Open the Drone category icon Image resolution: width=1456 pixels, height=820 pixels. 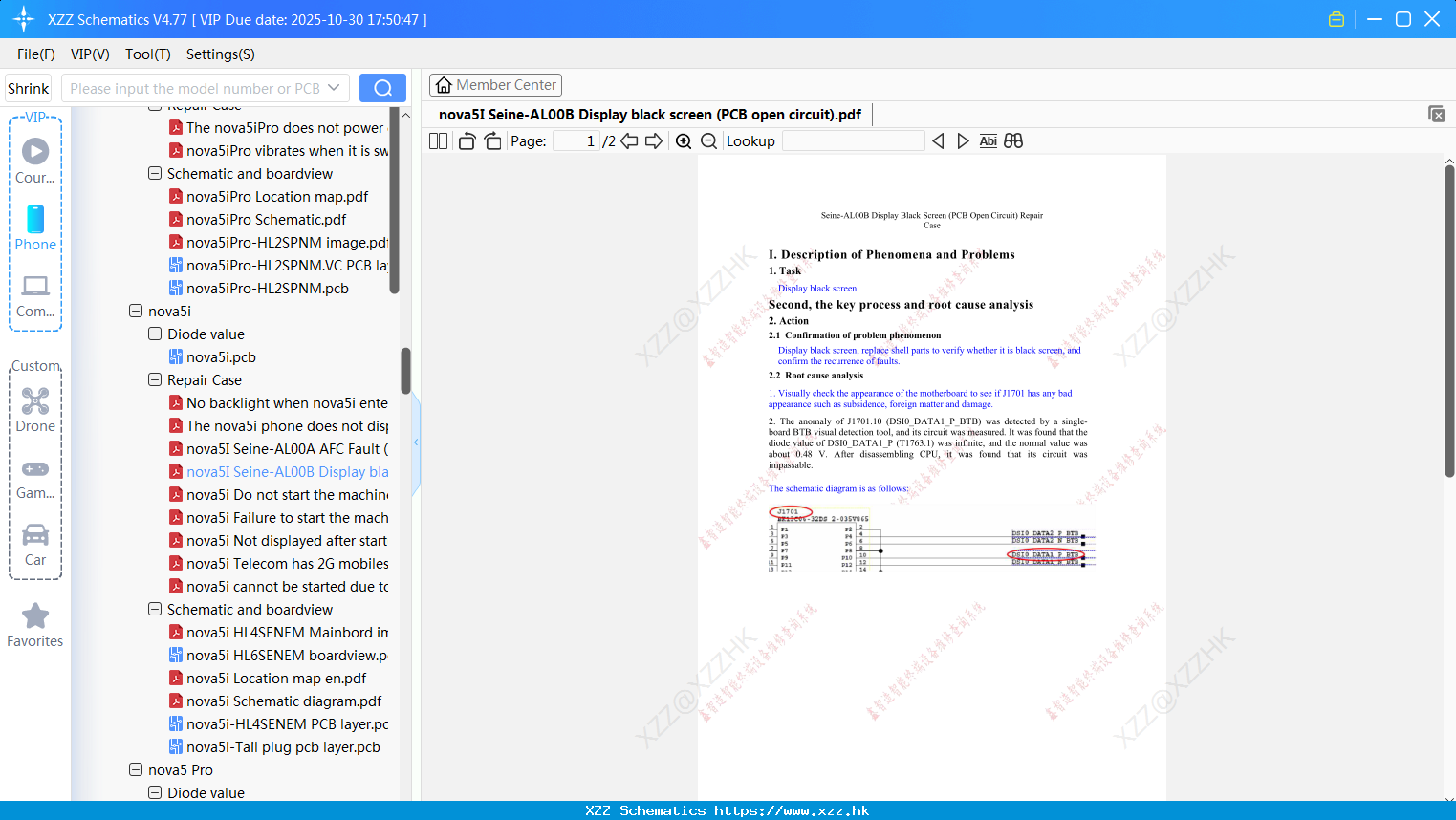pyautogui.click(x=35, y=409)
